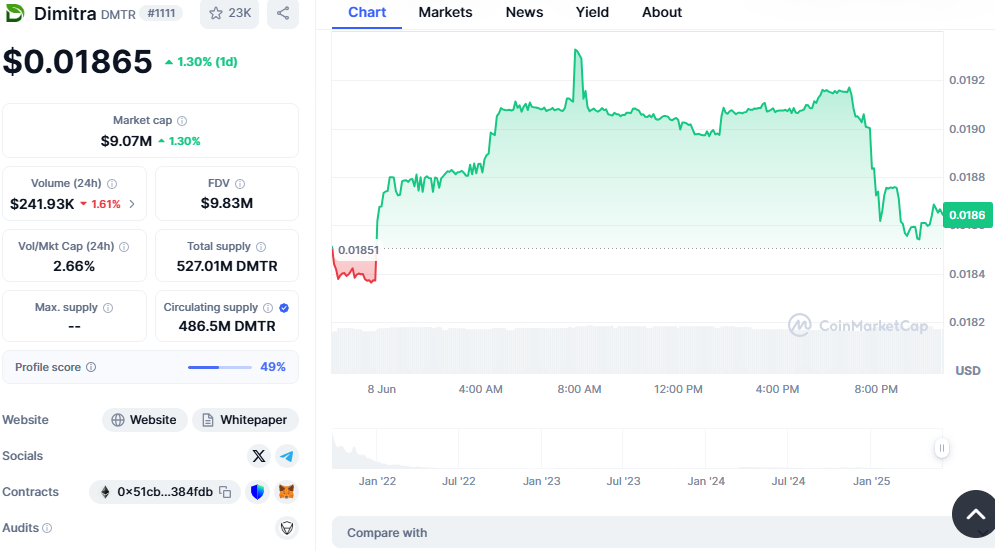Click Max. supply info icon

(108, 308)
